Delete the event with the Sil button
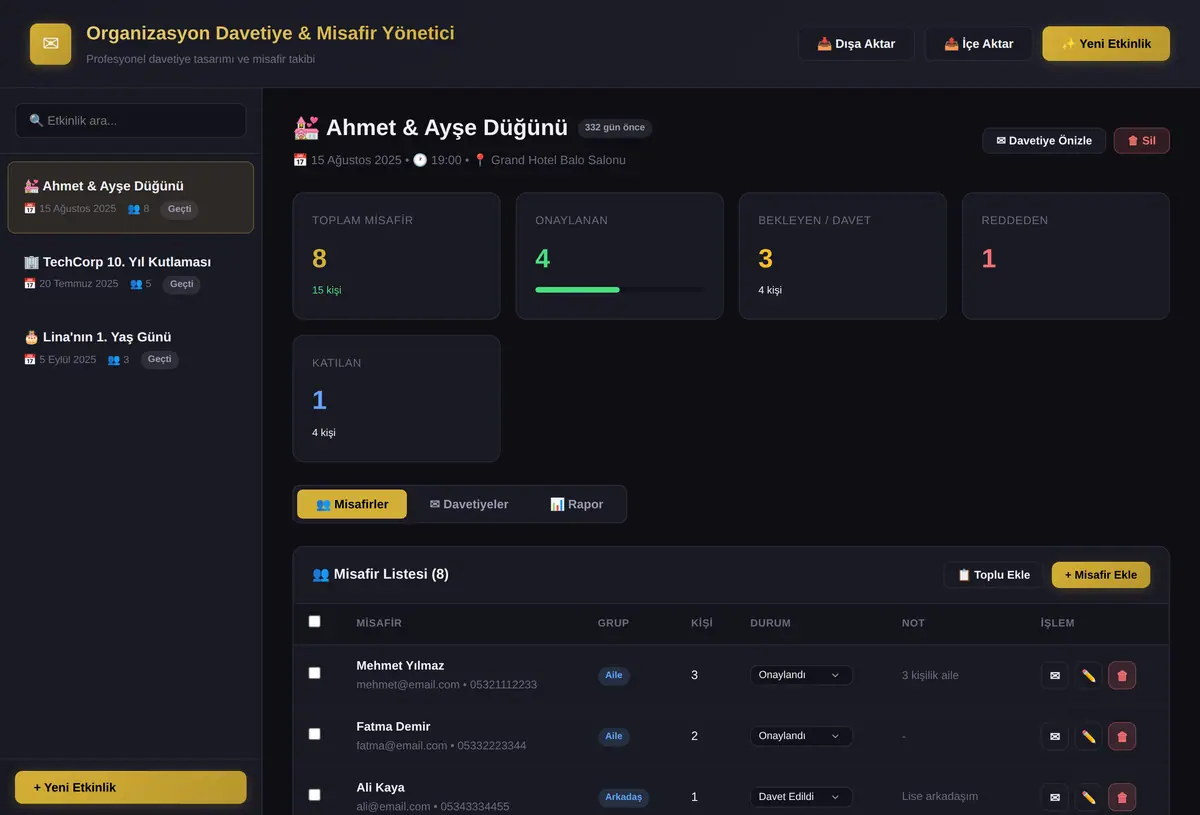Viewport: 1200px width, 815px height. click(x=1142, y=141)
